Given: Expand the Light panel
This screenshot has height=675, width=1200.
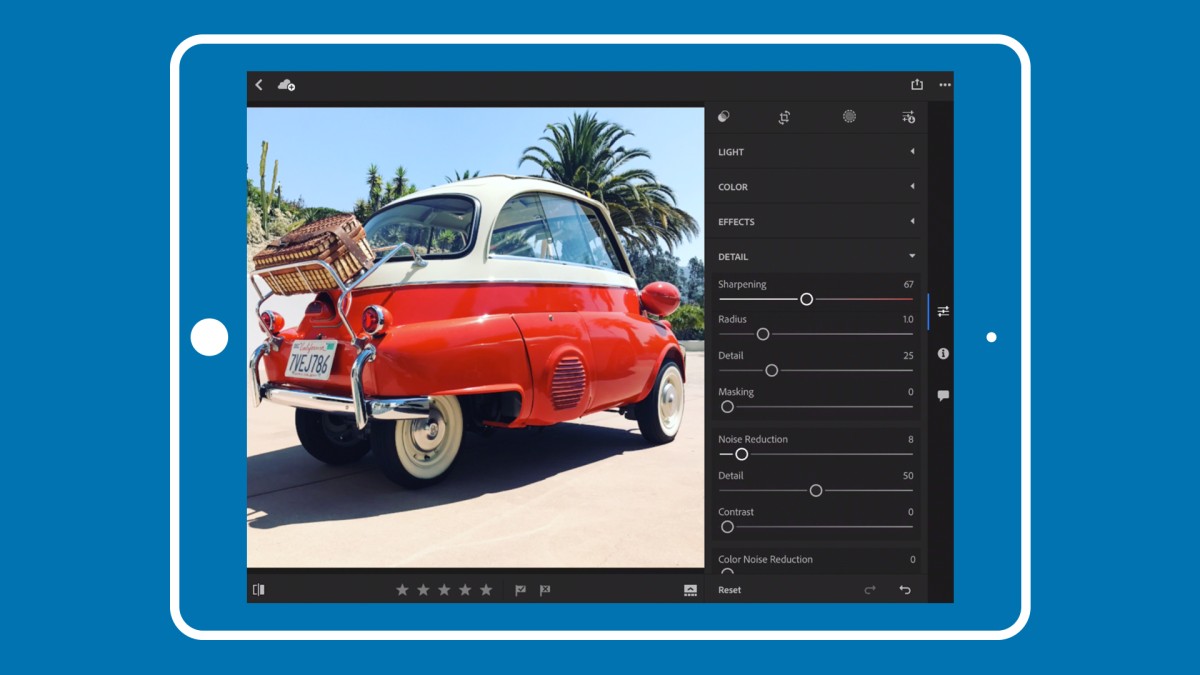Looking at the screenshot, I should tap(817, 152).
